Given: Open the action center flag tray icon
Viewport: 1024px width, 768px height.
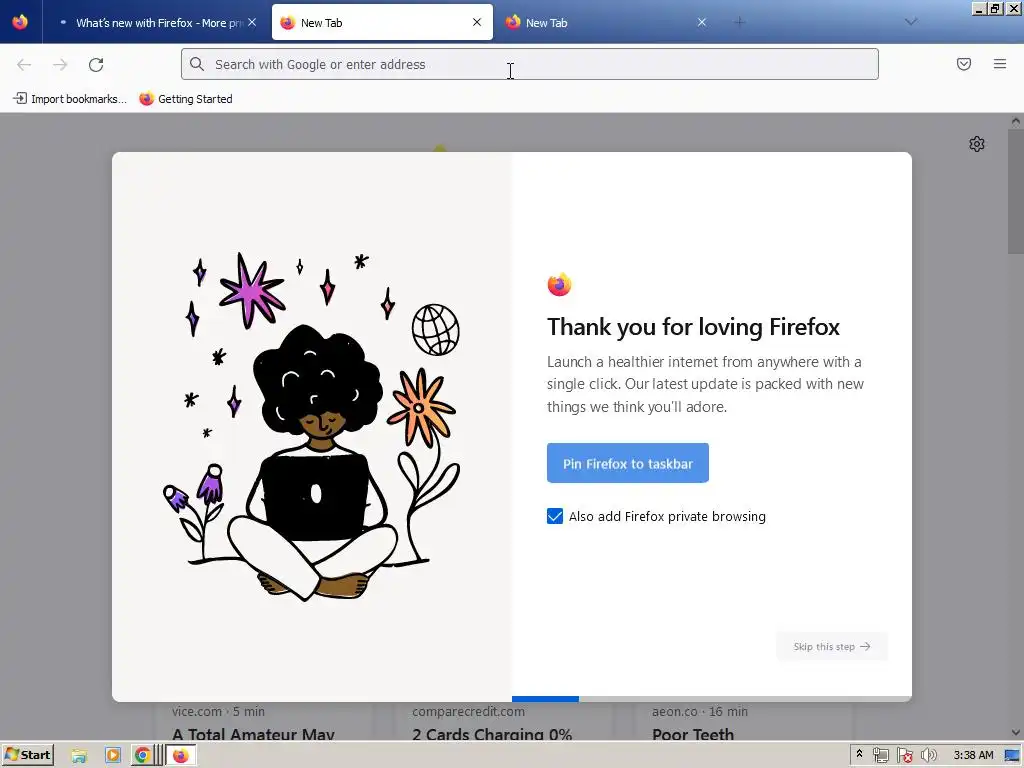Looking at the screenshot, I should 904,756.
